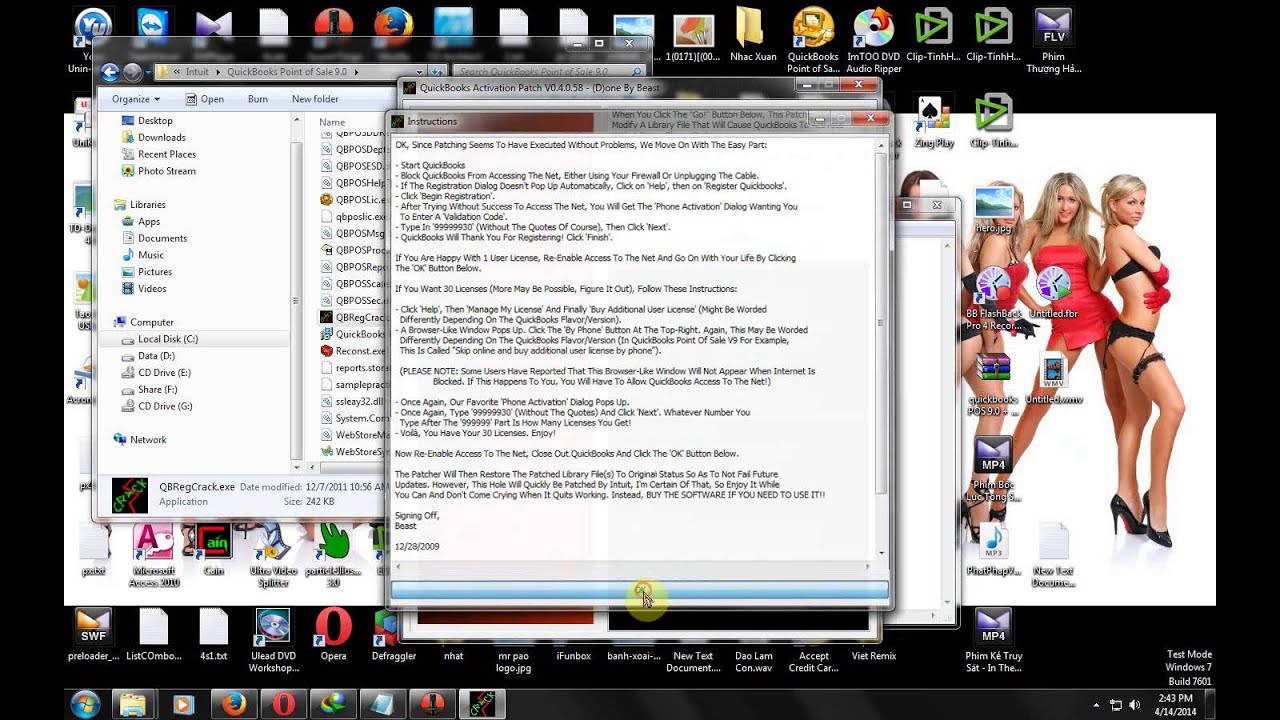Select CD Drive (G:) in navigation pane
Image resolution: width=1280 pixels, height=720 pixels.
click(165, 407)
